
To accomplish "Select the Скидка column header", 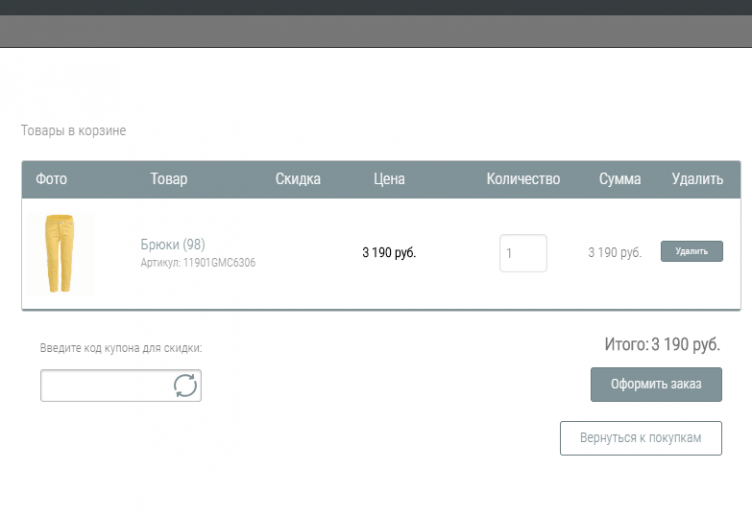I will point(298,179).
